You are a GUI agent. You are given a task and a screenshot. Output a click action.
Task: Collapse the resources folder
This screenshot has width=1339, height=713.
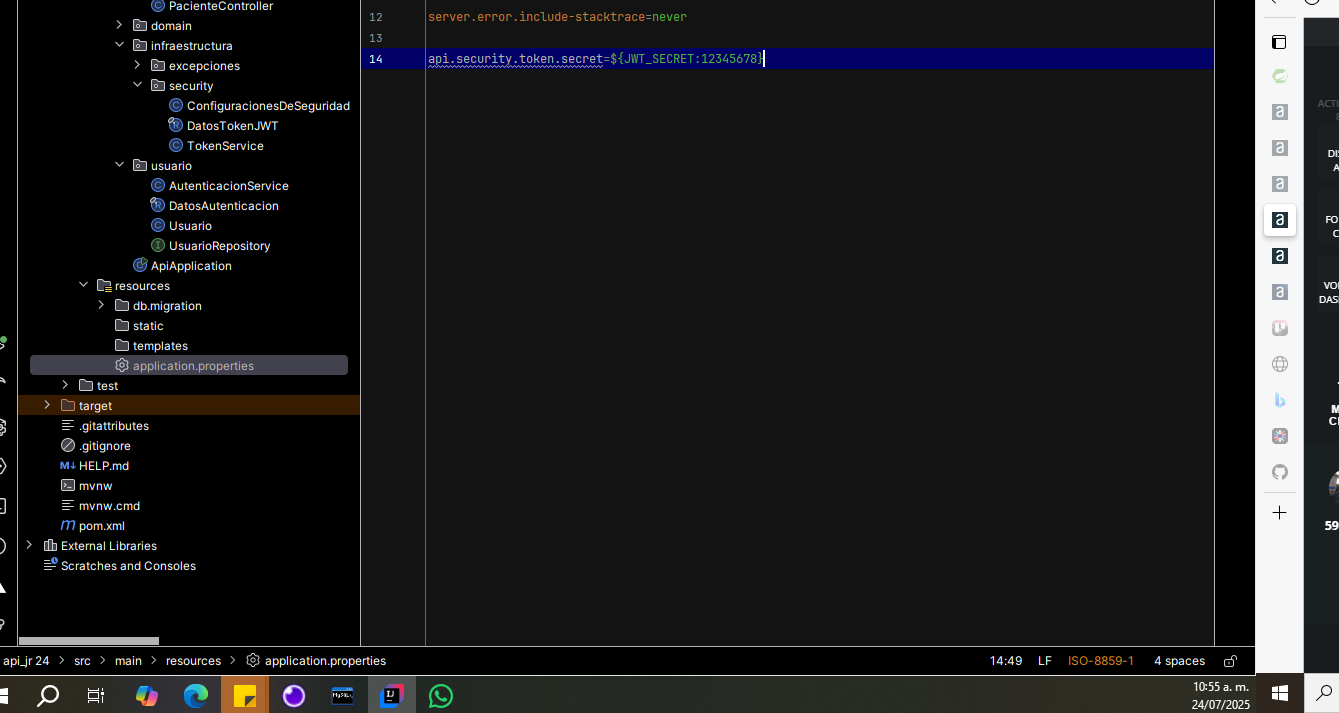pos(83,285)
